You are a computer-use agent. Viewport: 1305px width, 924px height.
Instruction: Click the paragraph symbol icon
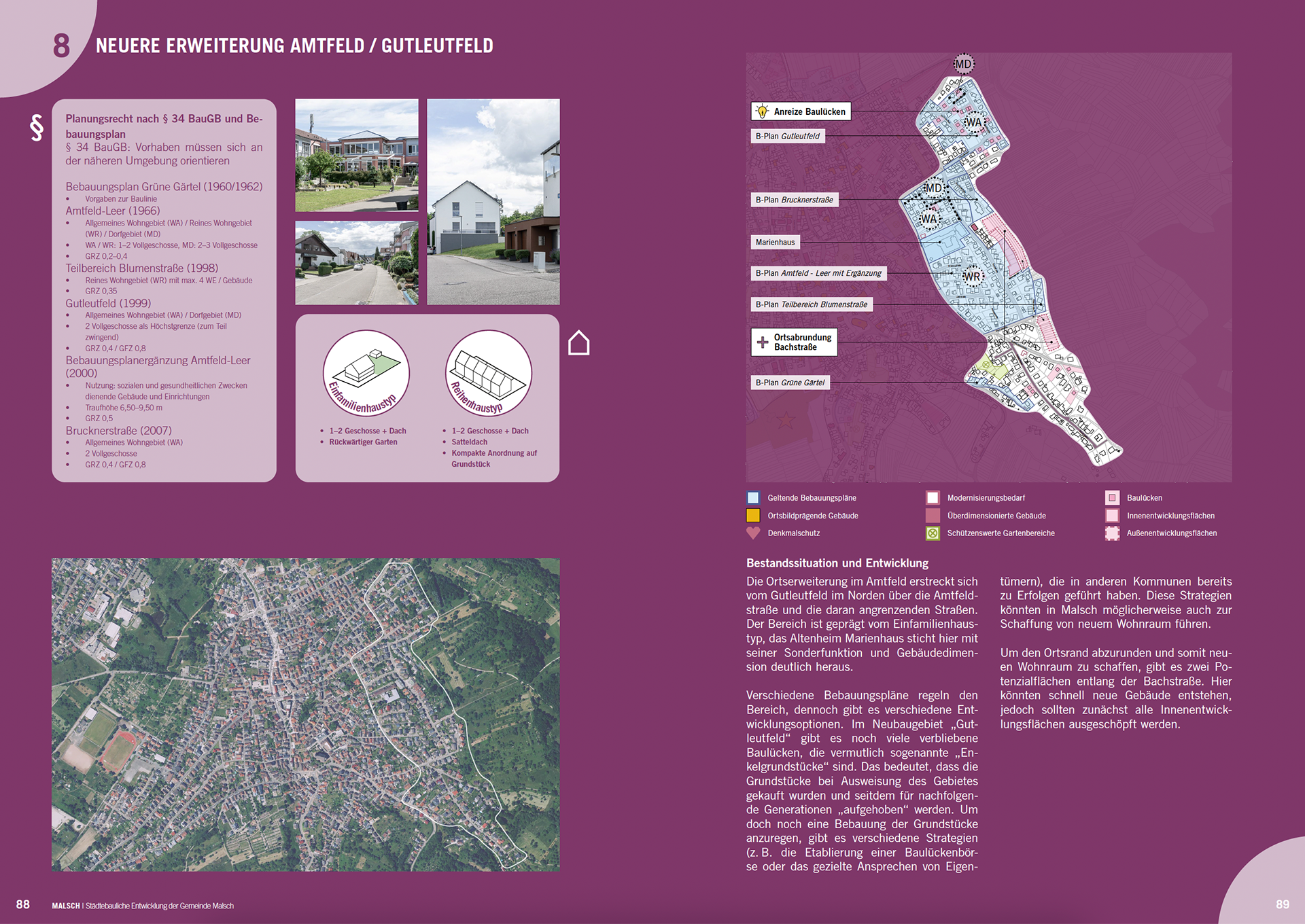point(37,128)
